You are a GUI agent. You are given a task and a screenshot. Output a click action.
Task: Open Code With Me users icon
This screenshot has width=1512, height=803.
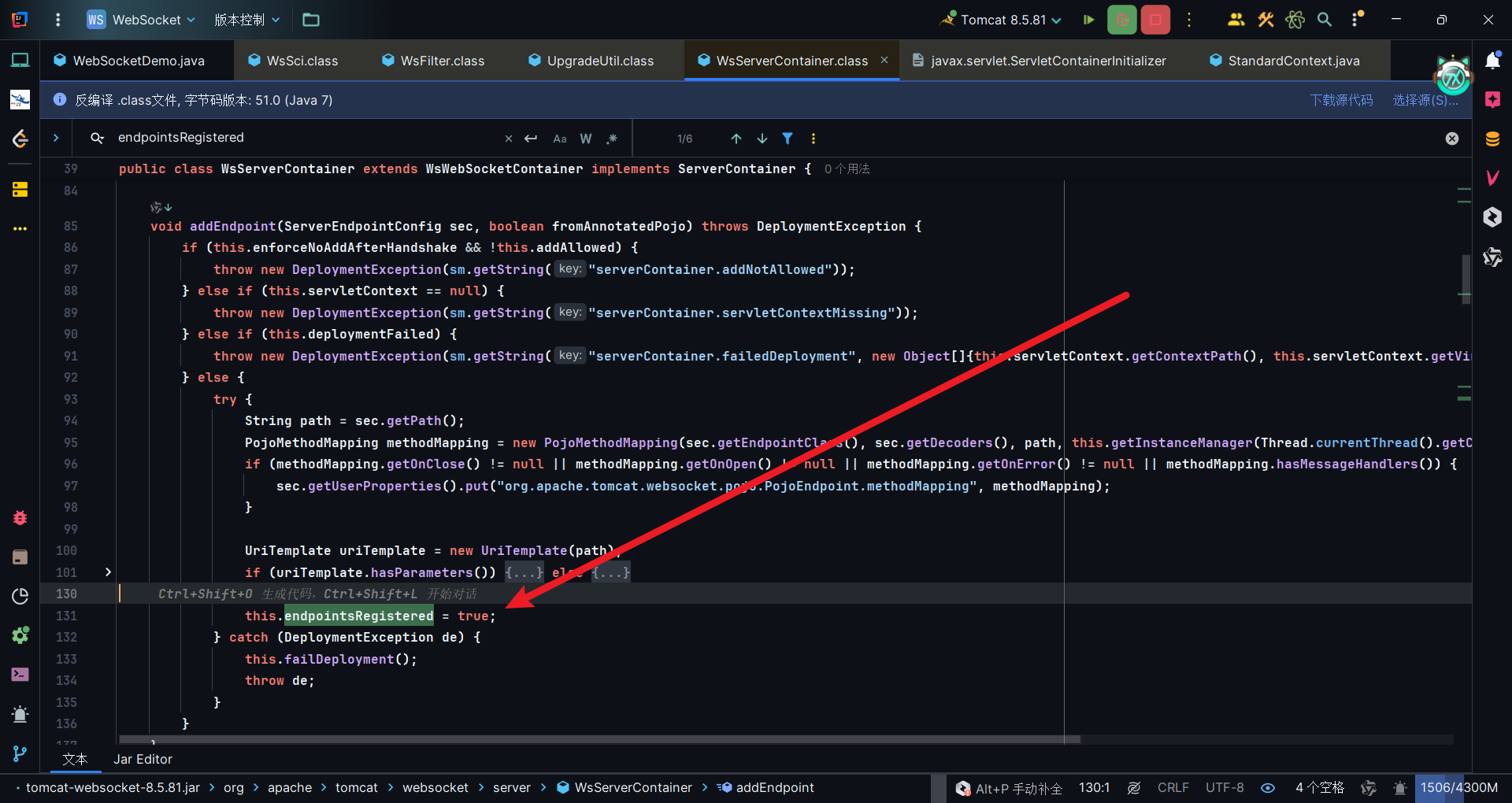pos(1236,20)
